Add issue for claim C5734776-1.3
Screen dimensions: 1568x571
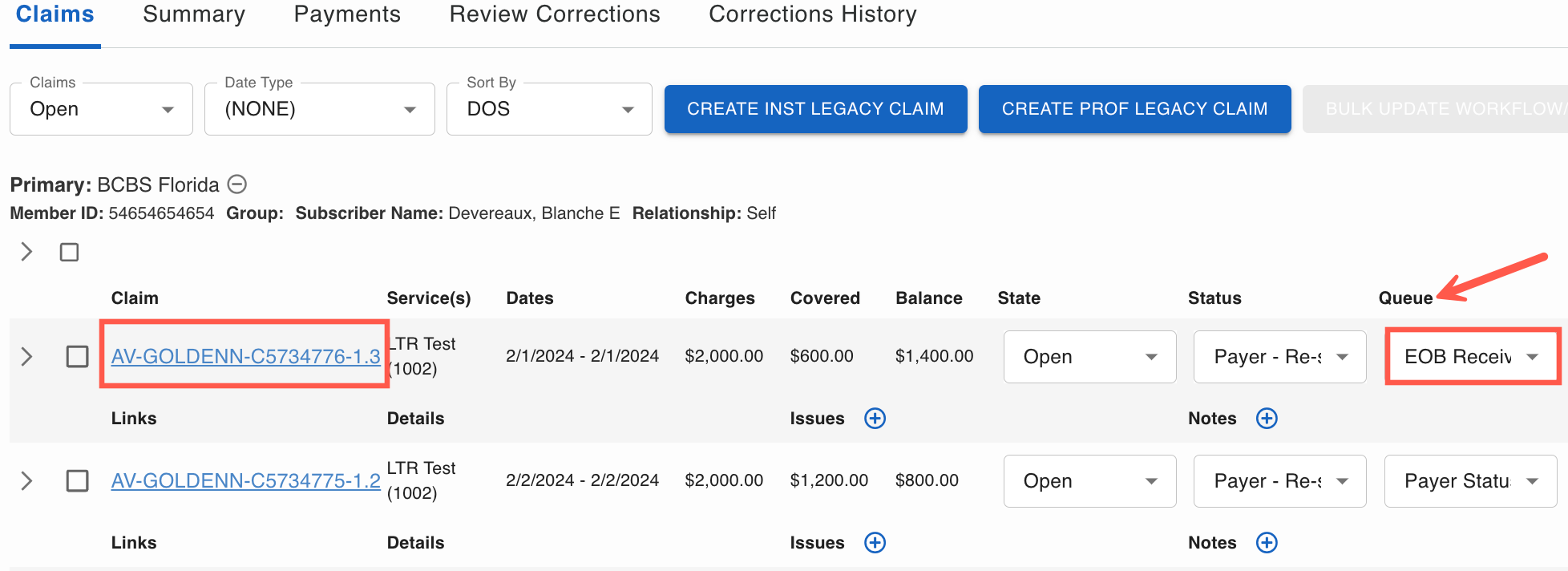(x=875, y=419)
